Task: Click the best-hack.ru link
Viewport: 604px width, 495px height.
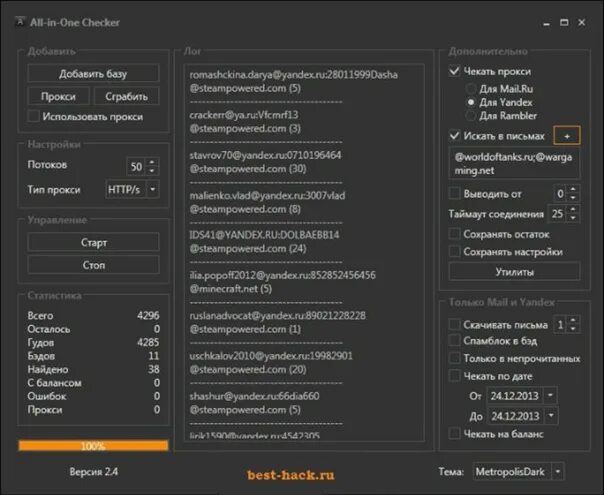Action: click(x=291, y=475)
